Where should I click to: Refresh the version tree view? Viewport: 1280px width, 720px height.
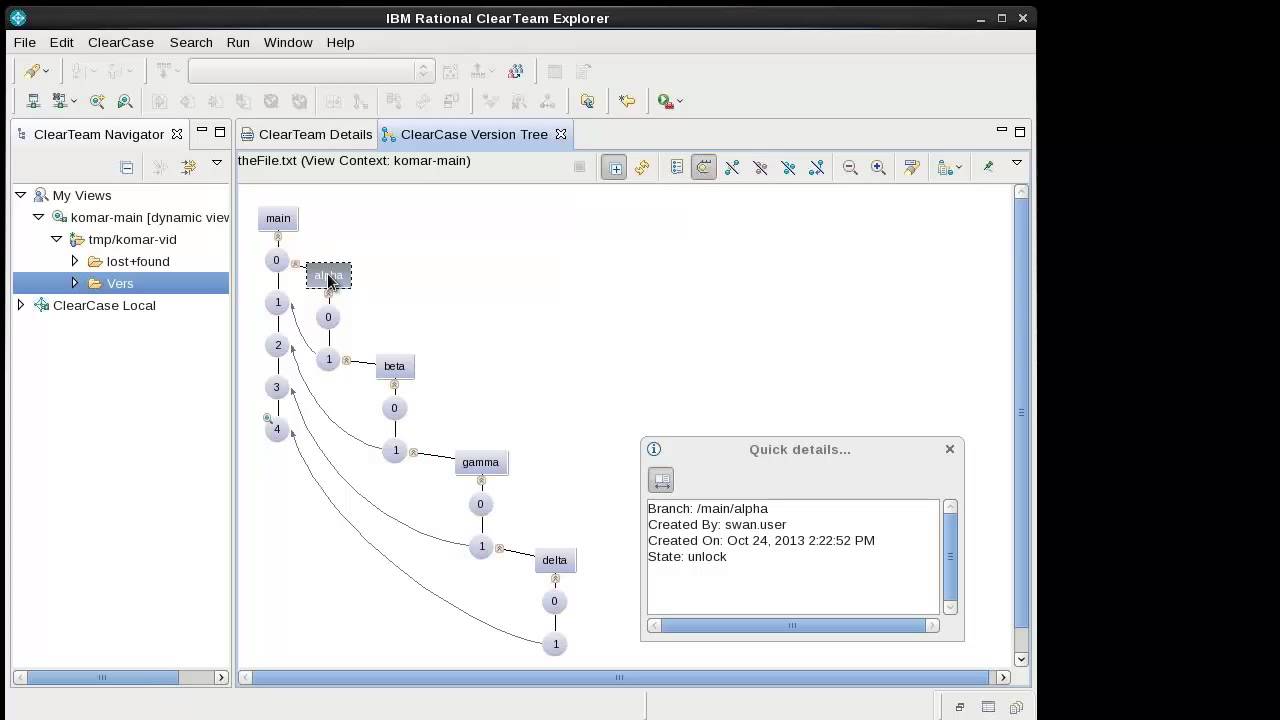tap(642, 168)
